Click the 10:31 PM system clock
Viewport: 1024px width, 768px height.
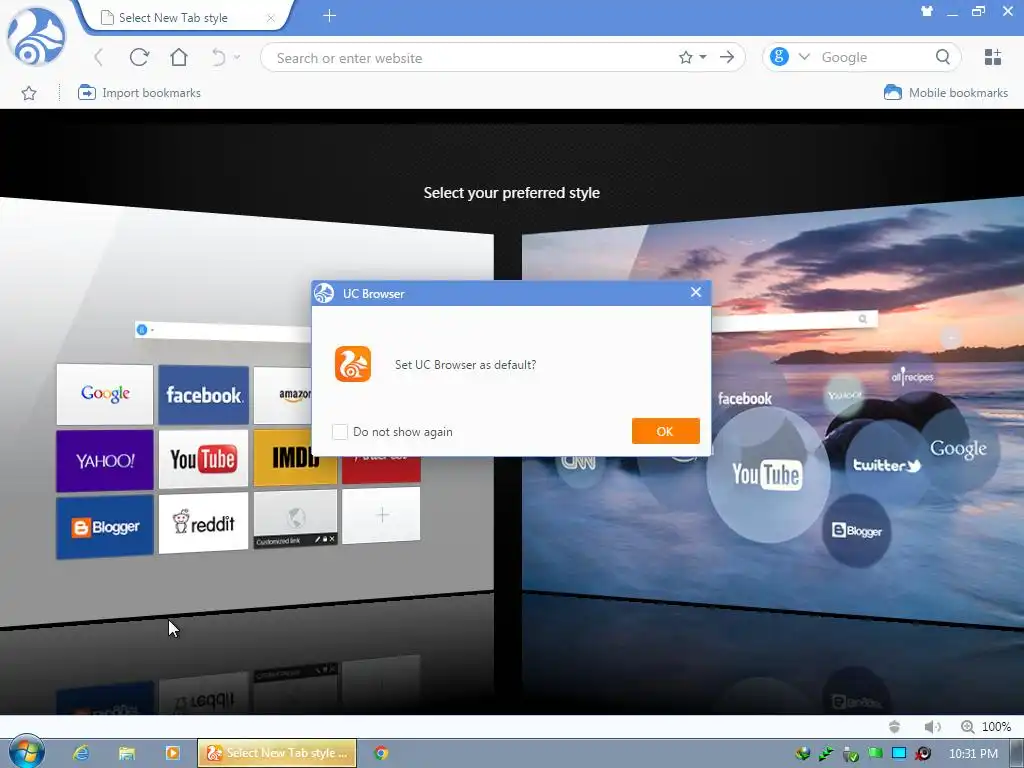click(x=973, y=754)
